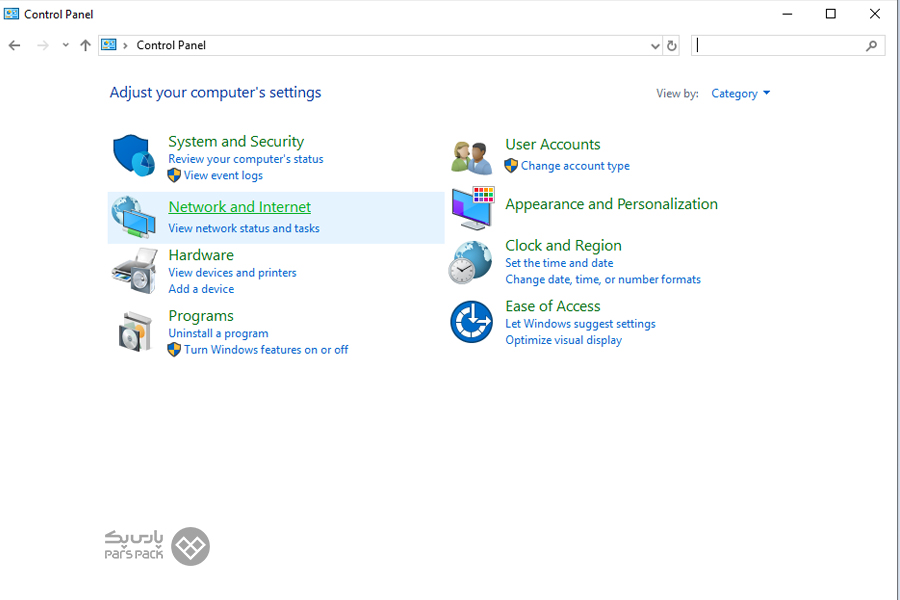Screen dimensions: 900x600
Task: Minimize the Control Panel window
Action: point(787,14)
